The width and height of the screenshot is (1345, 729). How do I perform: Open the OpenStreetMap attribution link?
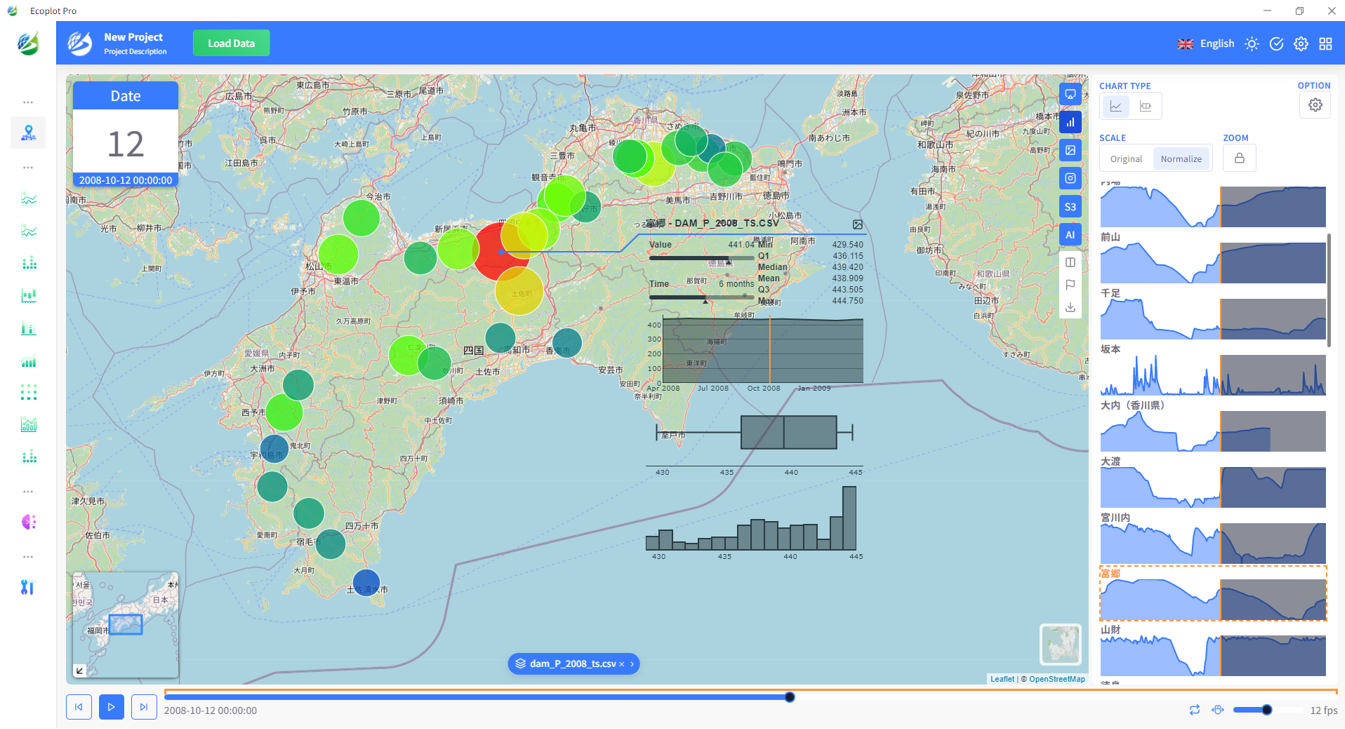click(x=1057, y=679)
